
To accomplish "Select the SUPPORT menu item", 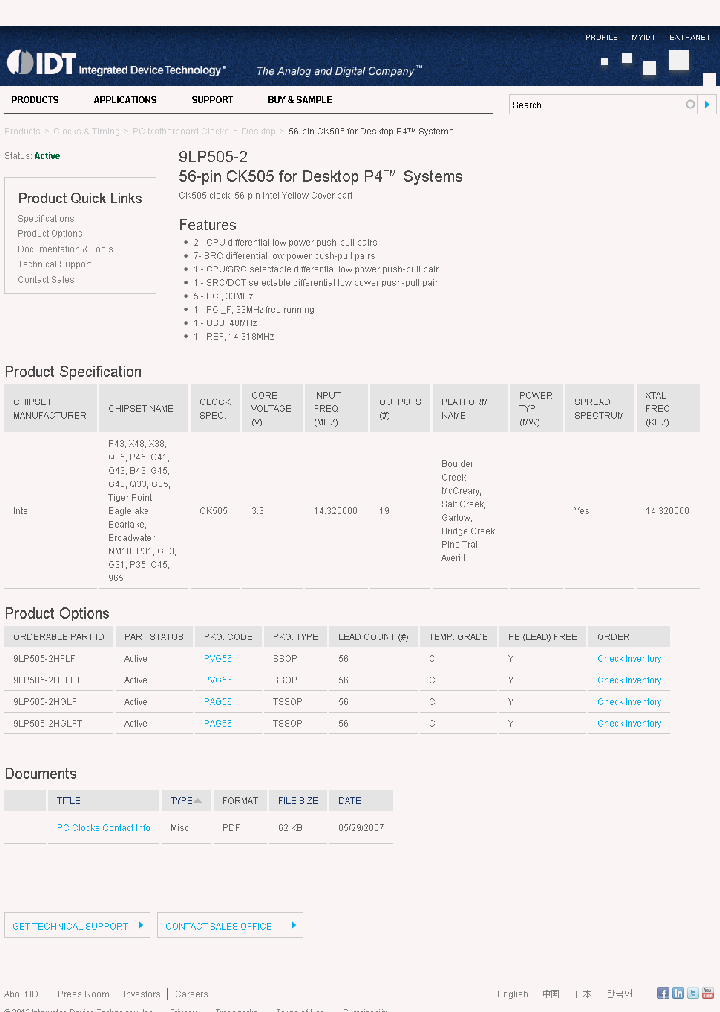I will click(x=212, y=99).
